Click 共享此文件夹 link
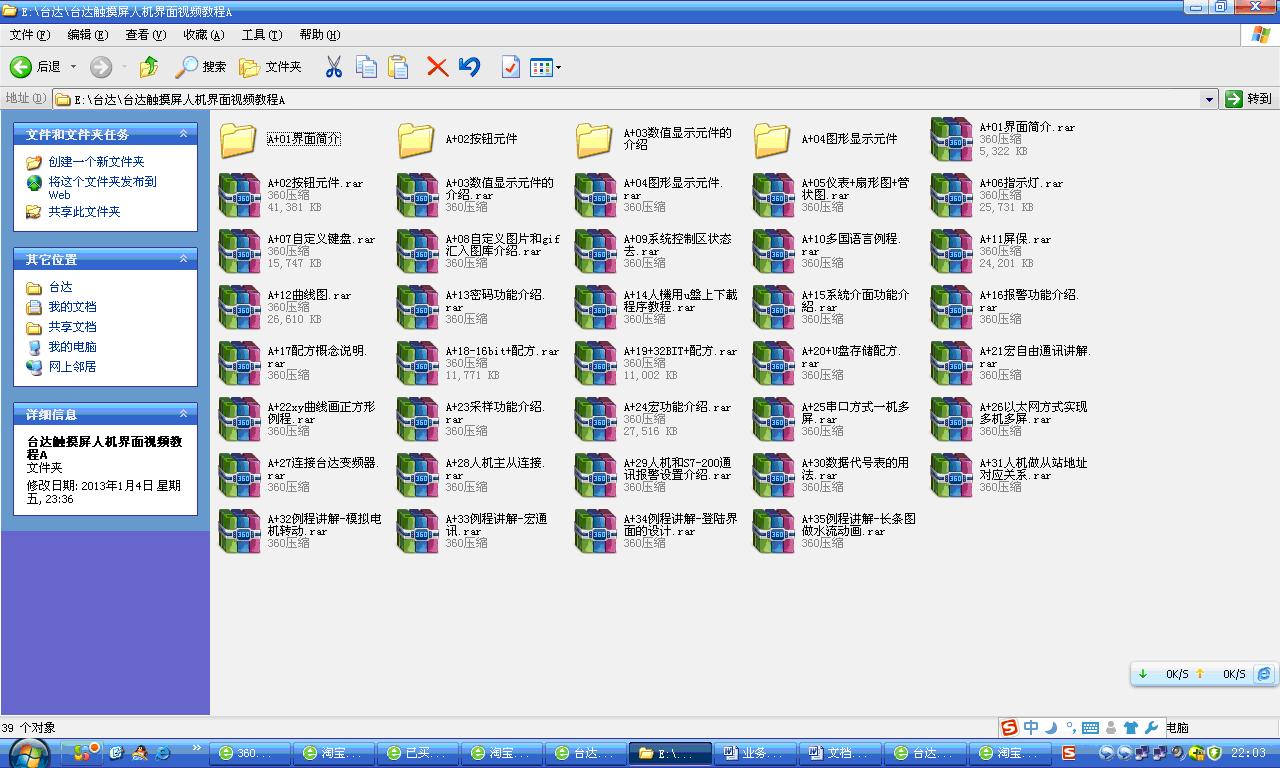 [x=84, y=212]
